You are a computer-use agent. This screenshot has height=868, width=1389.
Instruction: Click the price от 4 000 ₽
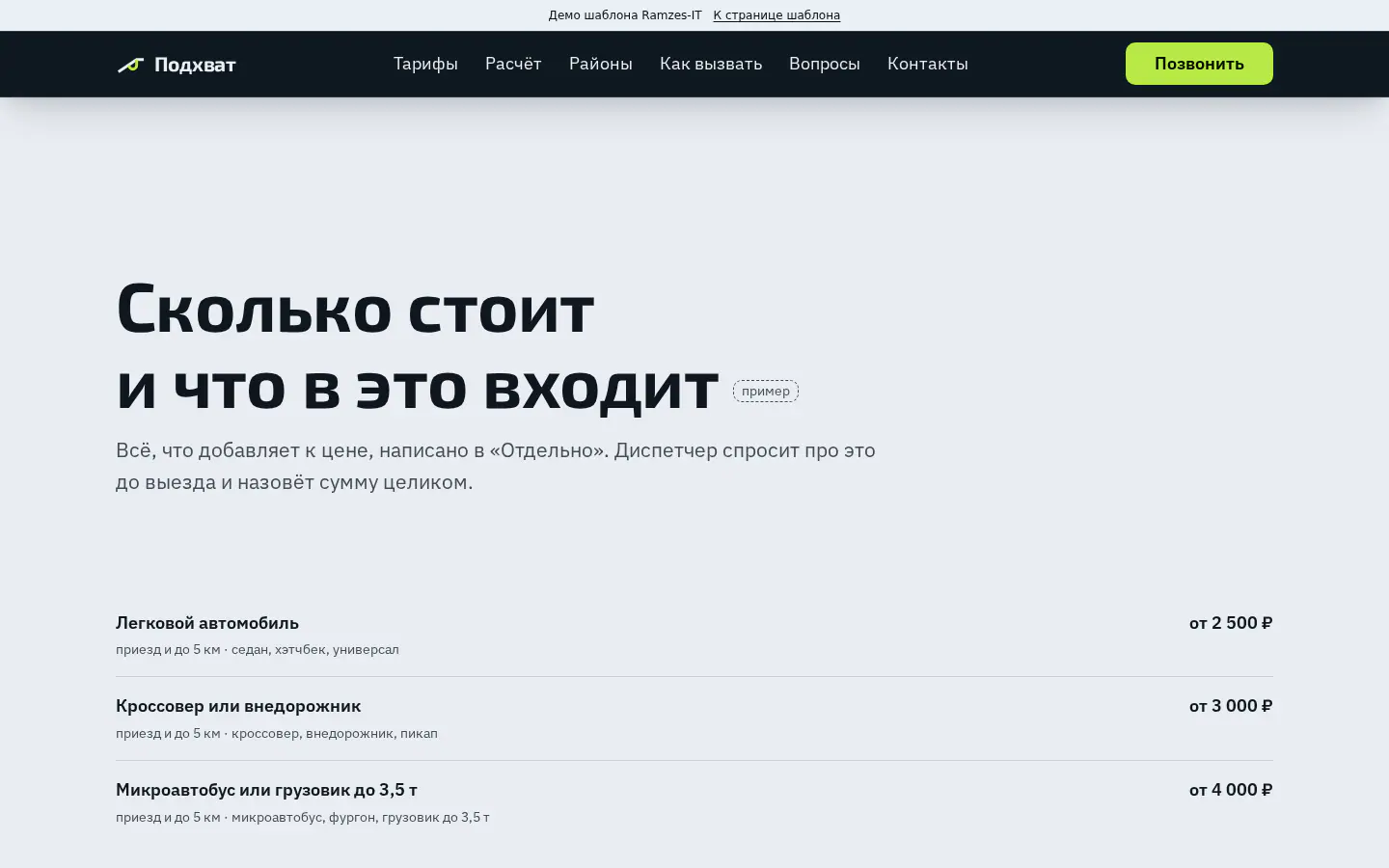click(1231, 790)
